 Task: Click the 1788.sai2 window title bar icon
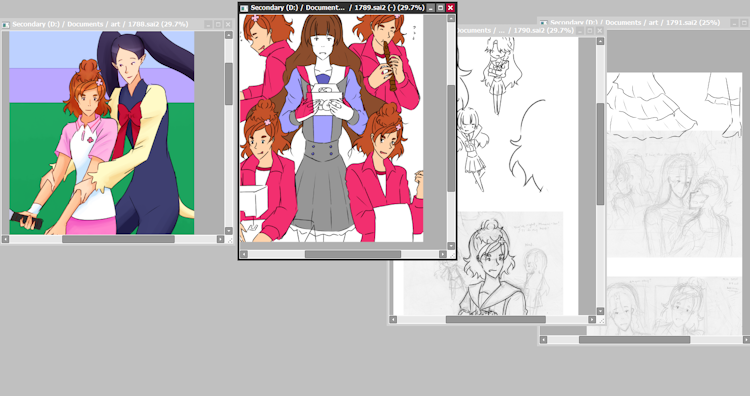tap(6, 24)
